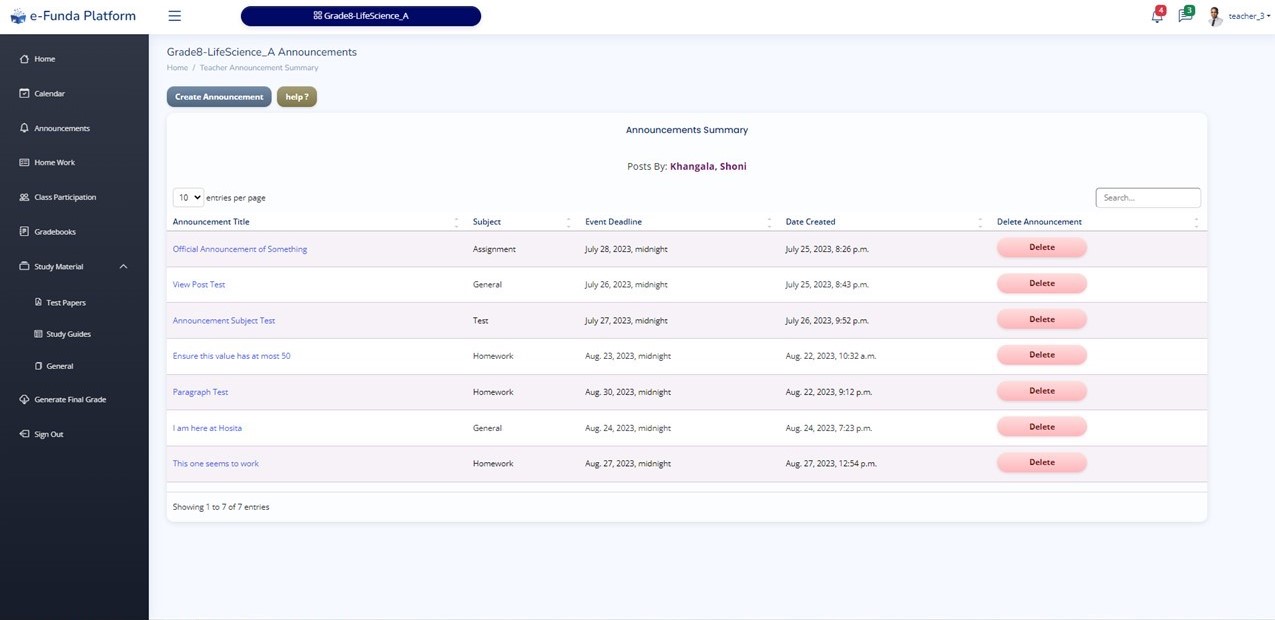
Task: Open the I am here at Hosita link
Action: [x=207, y=428]
